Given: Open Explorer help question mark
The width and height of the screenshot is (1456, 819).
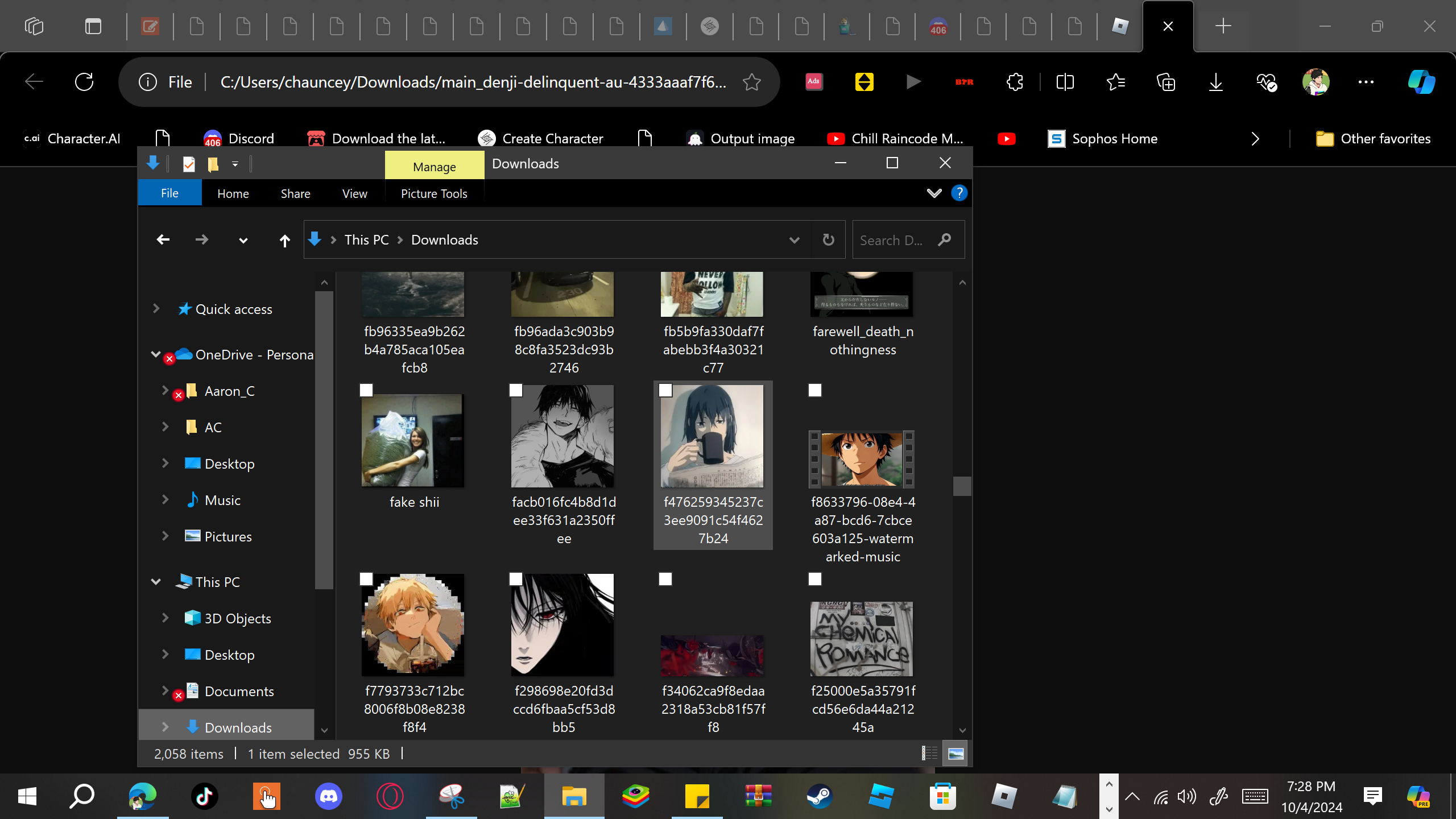Looking at the screenshot, I should pyautogui.click(x=959, y=193).
